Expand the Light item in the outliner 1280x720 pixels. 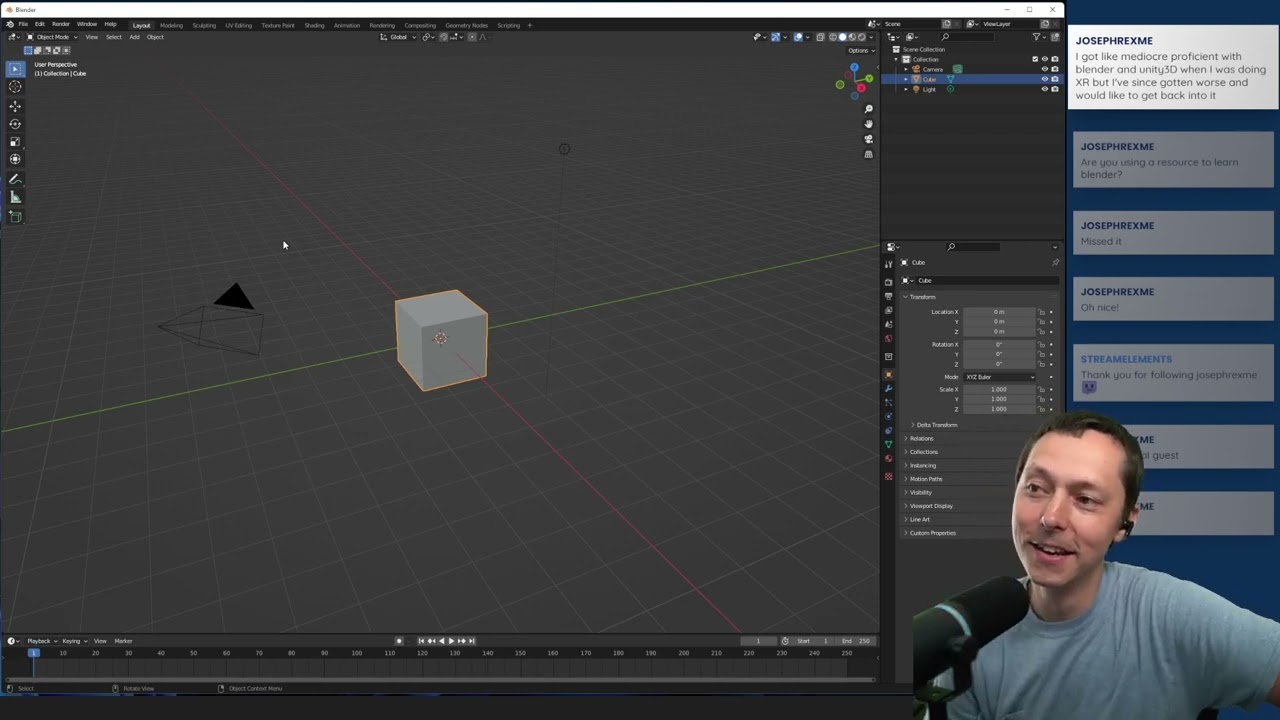(x=906, y=89)
